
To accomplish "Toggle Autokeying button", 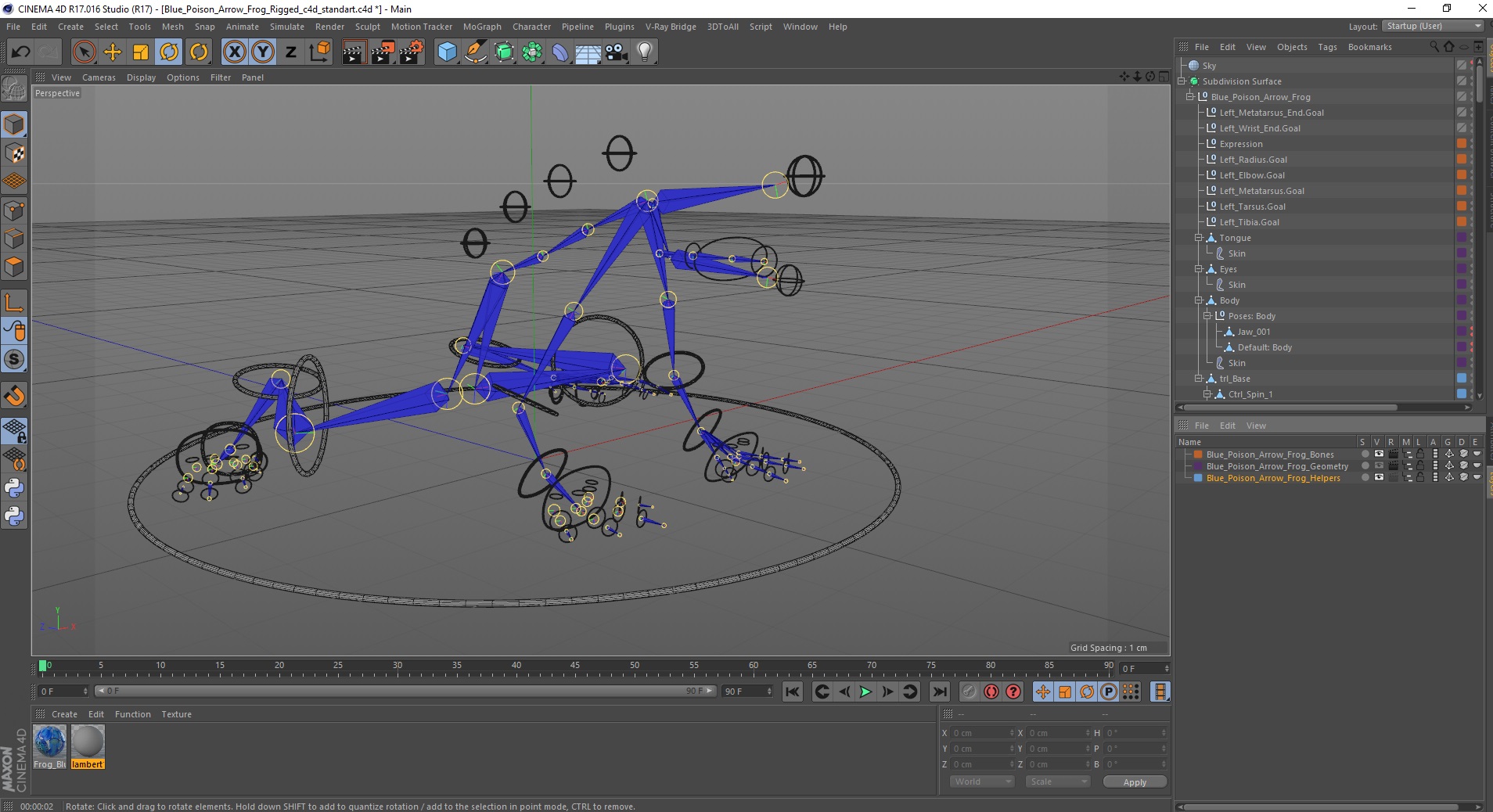I will [991, 692].
